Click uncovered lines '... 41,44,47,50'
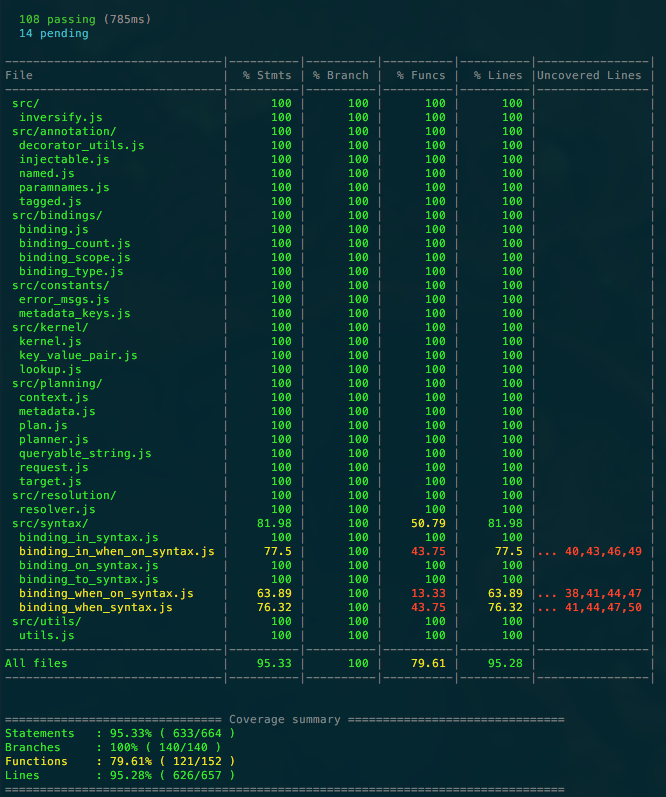This screenshot has width=666, height=797. pyautogui.click(x=590, y=607)
